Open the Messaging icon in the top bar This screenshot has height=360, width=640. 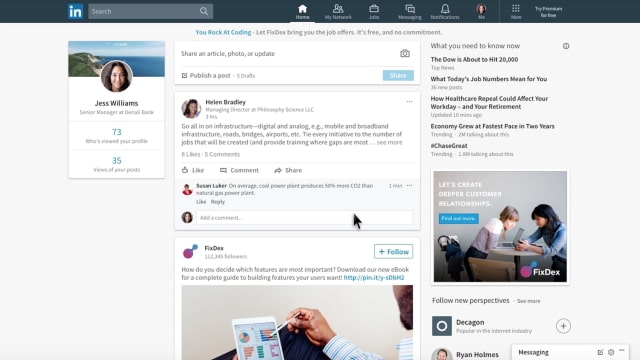410,11
